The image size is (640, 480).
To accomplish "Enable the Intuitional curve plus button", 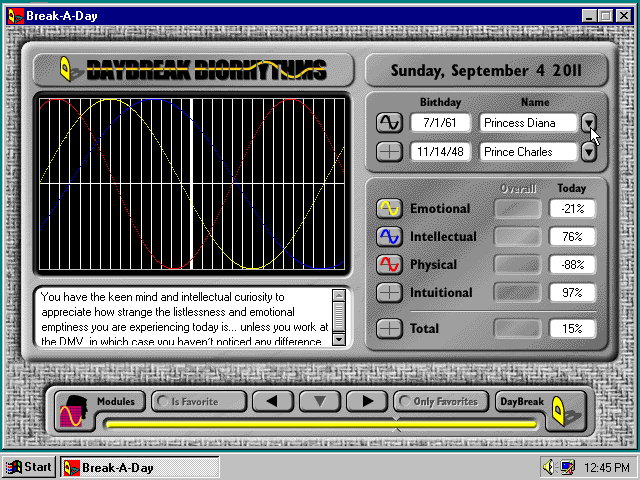I will click(x=389, y=293).
